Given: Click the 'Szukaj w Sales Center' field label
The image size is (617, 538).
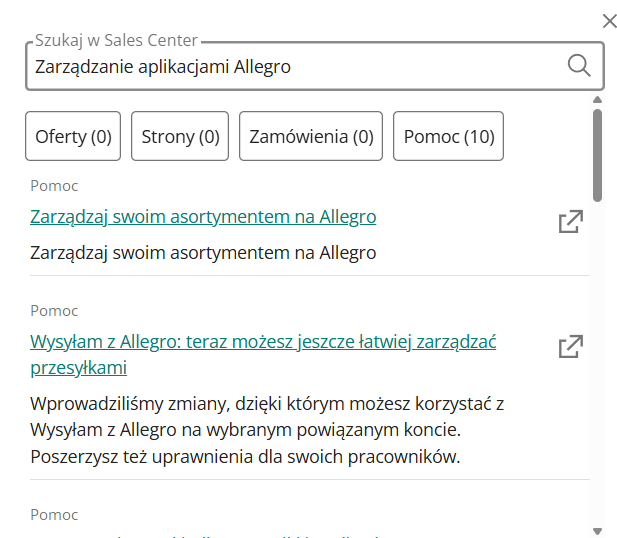Looking at the screenshot, I should (116, 41).
